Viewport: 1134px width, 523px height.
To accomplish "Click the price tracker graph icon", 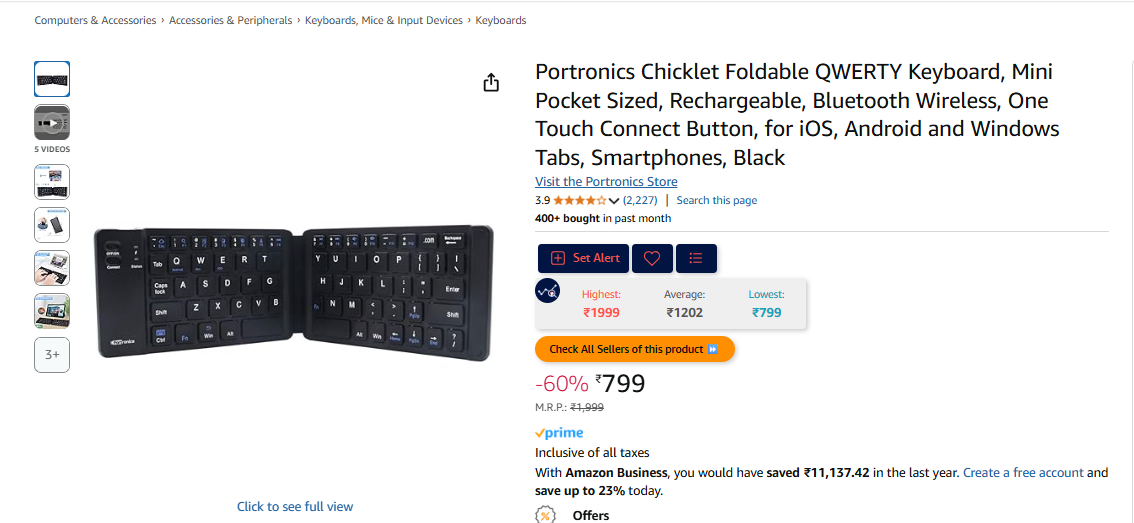I will 547,291.
